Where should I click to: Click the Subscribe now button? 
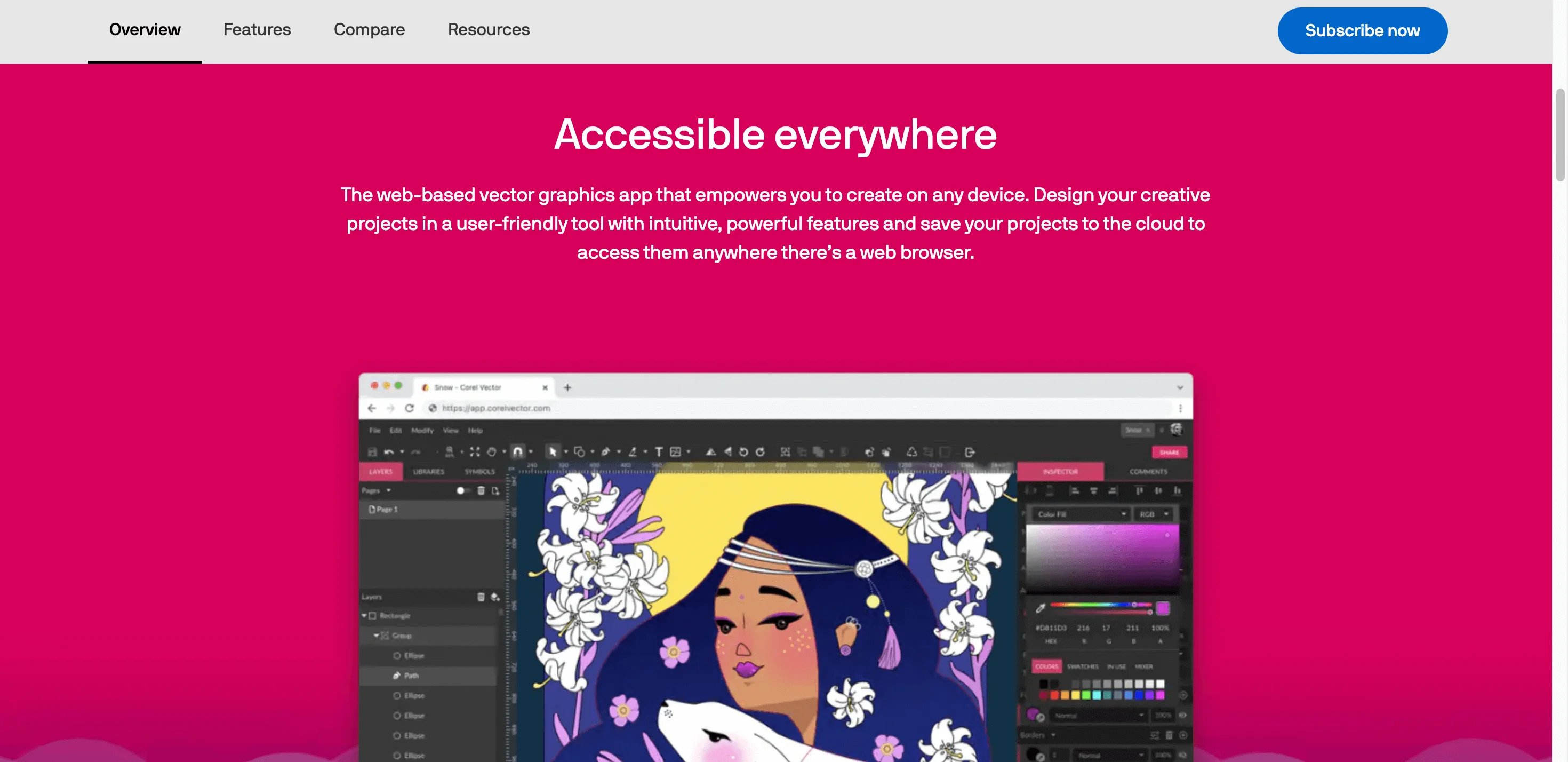point(1362,30)
